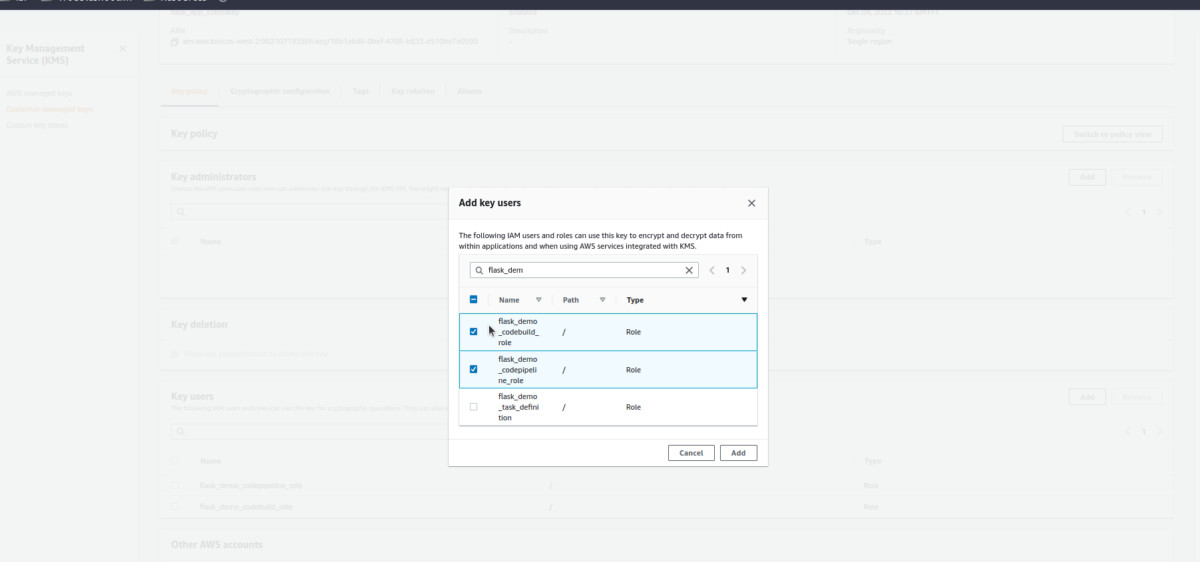The width and height of the screenshot is (1200, 562).
Task: Copy the key ARN using copy icon
Action: (174, 42)
